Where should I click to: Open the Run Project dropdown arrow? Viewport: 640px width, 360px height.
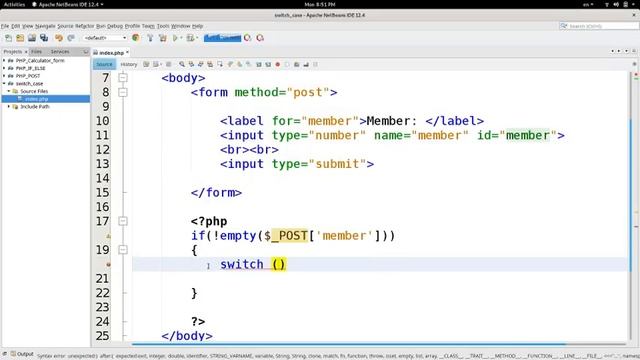[181, 38]
